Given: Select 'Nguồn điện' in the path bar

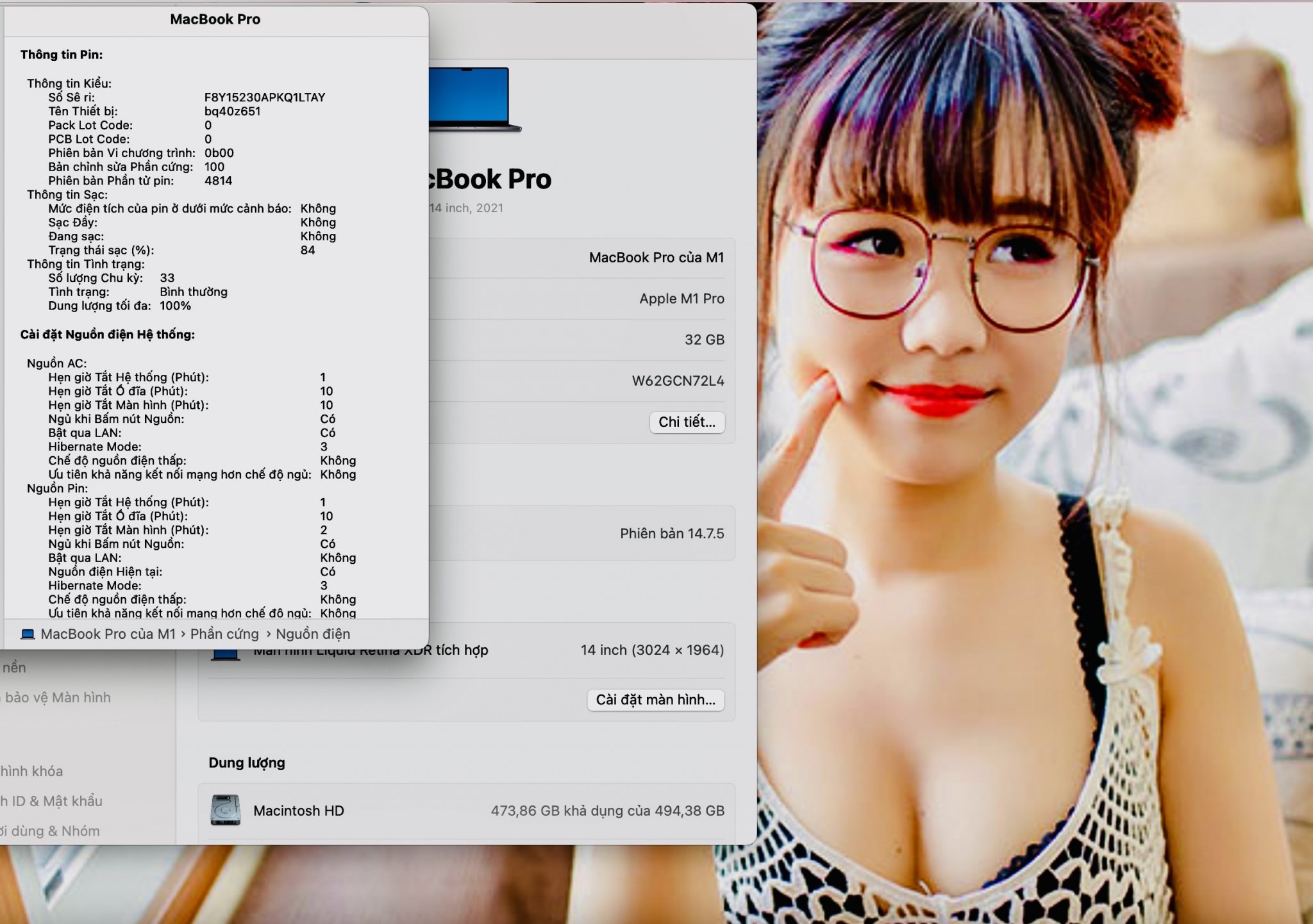Looking at the screenshot, I should tap(313, 634).
